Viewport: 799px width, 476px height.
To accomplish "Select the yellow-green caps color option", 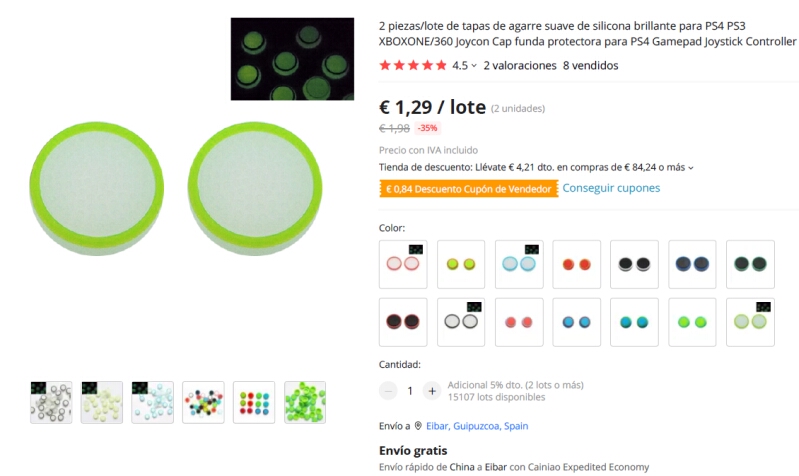I will (x=461, y=264).
